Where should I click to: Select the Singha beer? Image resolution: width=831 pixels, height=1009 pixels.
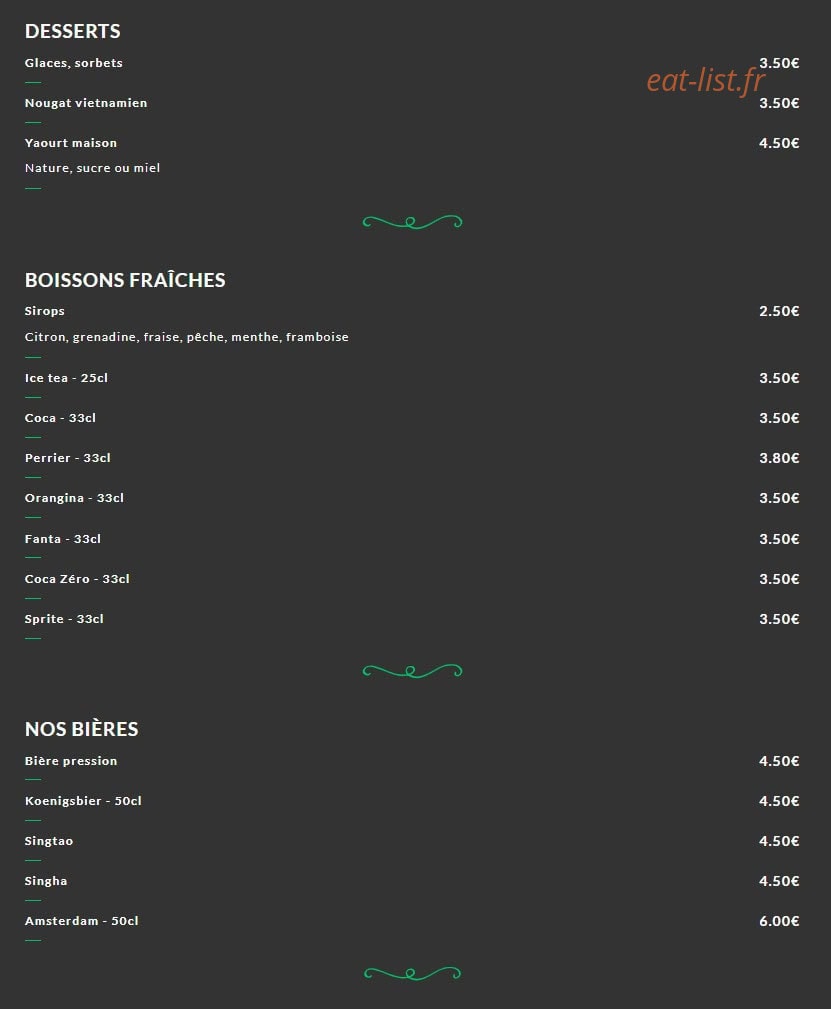(46, 881)
